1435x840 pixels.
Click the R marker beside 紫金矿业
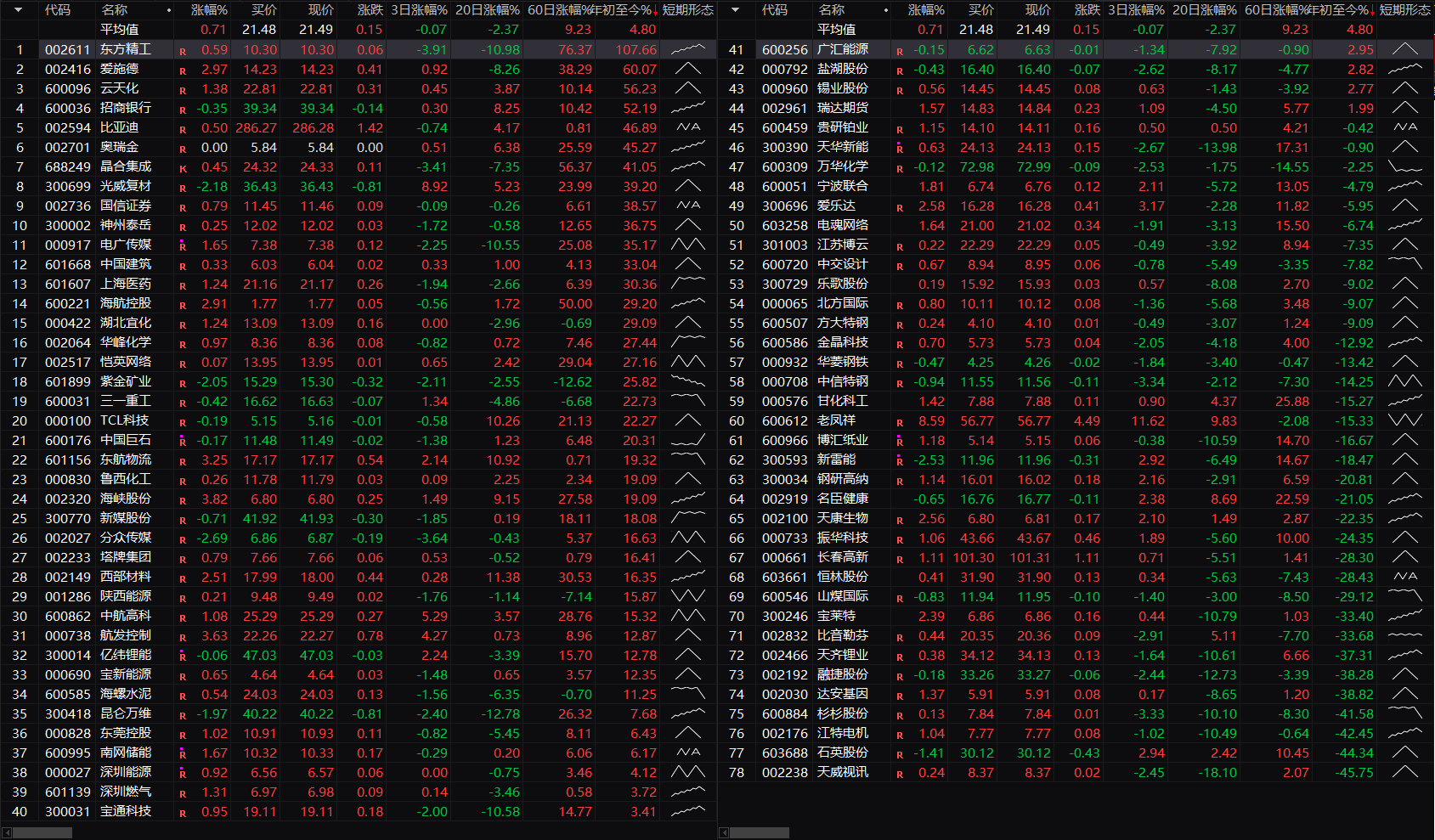(183, 384)
